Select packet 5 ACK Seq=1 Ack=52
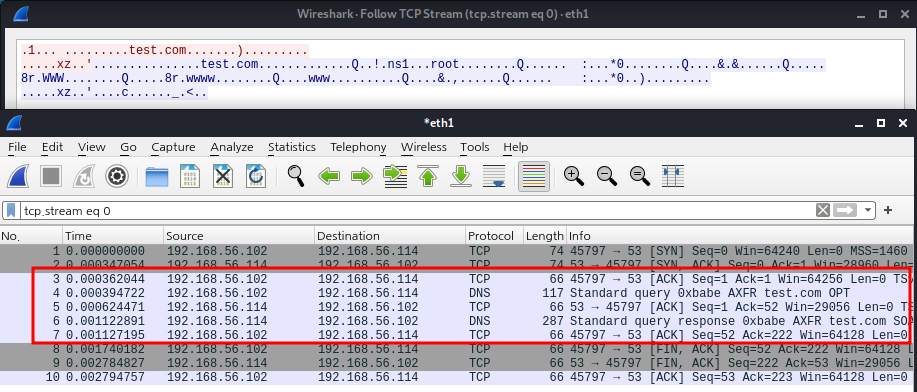917x392 pixels. [458, 307]
